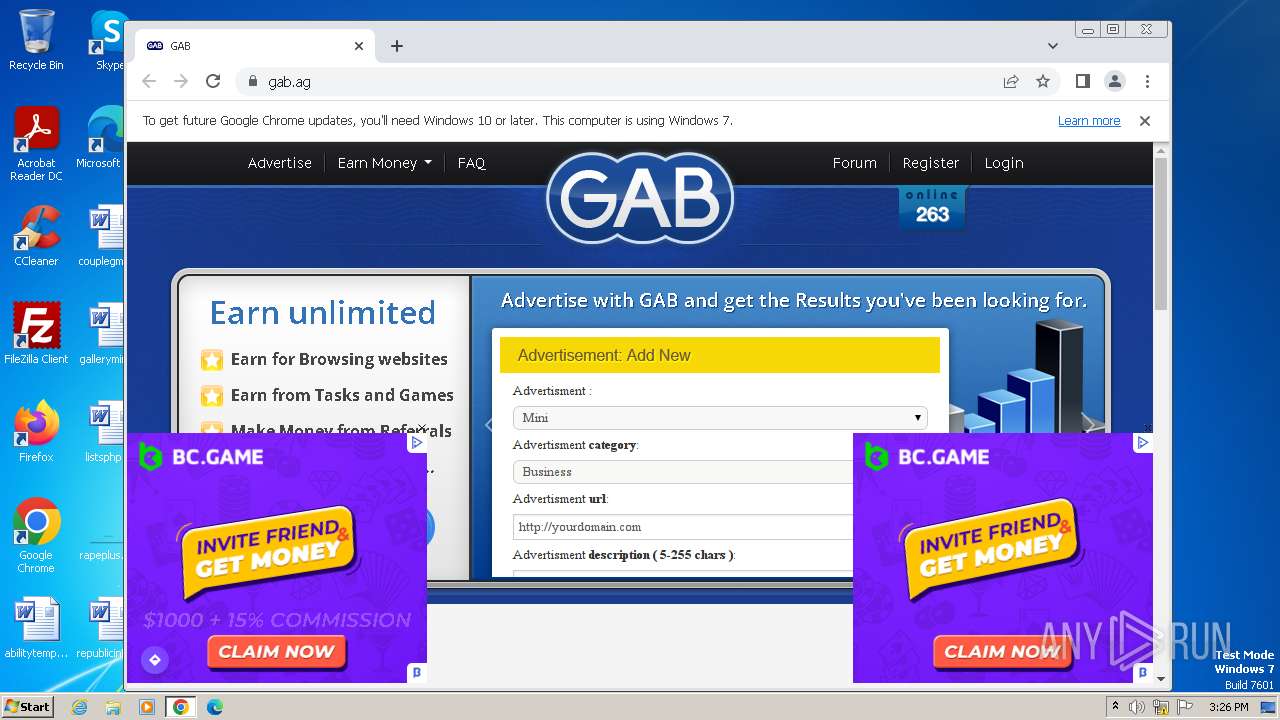Open the Forum link
The image size is (1280, 720).
(854, 163)
